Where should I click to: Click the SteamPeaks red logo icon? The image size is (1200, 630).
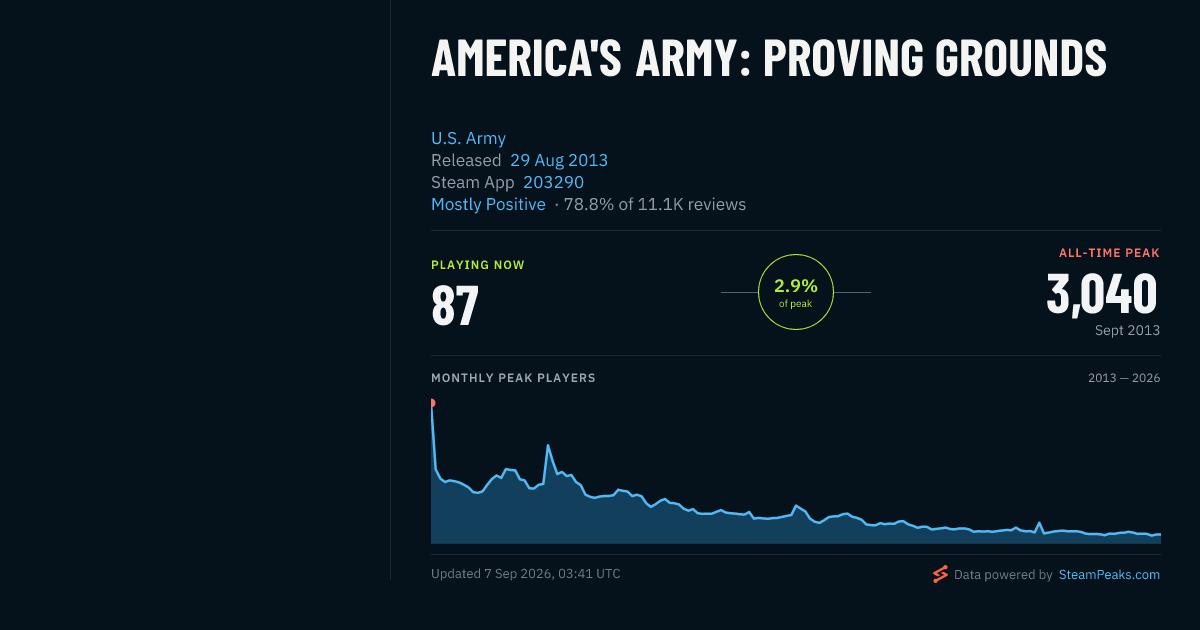coord(940,574)
